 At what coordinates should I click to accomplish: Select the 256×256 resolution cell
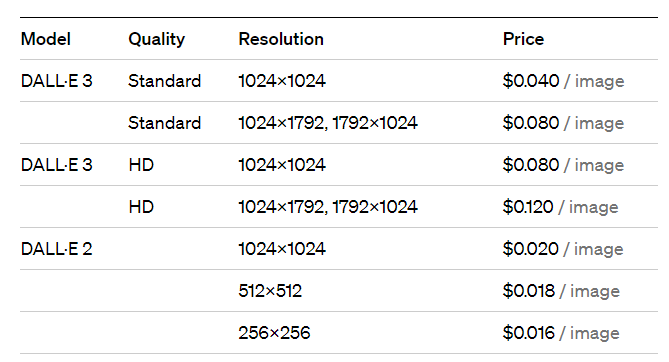coord(274,333)
